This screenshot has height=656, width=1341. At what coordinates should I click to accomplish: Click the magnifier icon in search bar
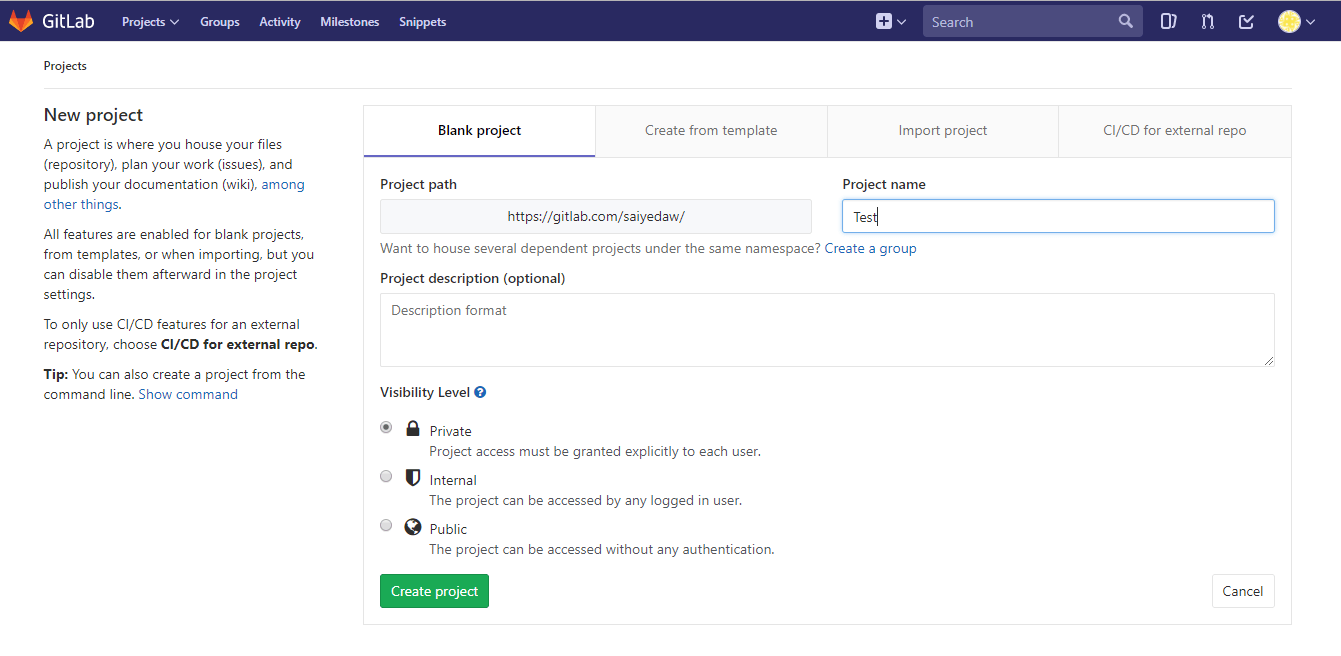(x=1126, y=20)
